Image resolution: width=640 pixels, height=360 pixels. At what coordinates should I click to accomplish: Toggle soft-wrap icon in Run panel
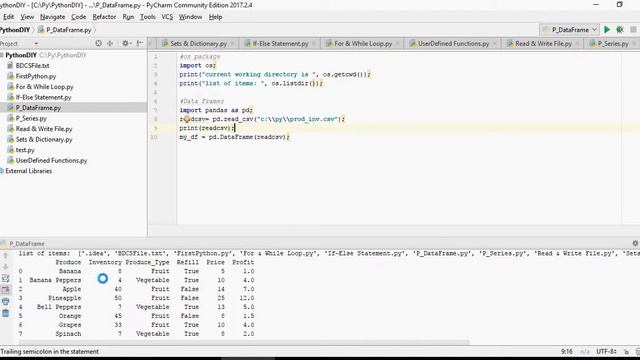click(x=6, y=278)
